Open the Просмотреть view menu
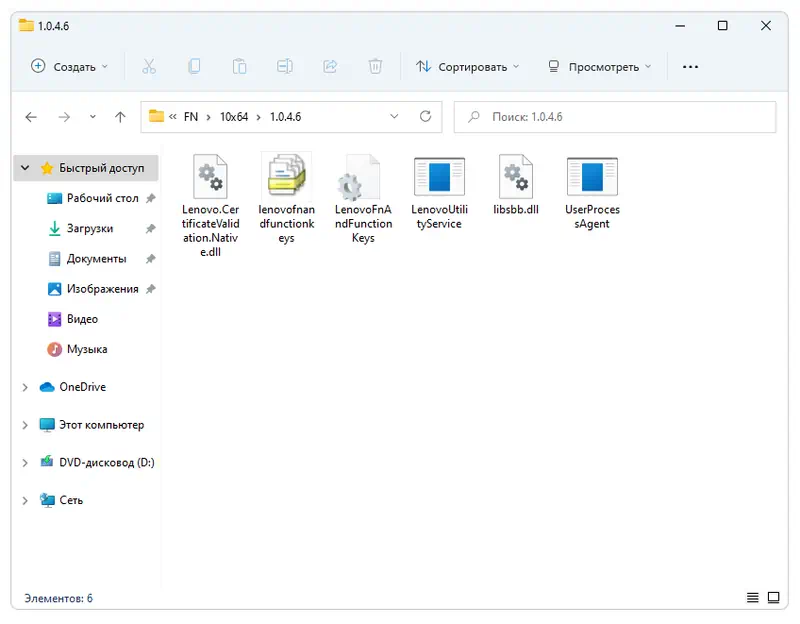Screen dimensions: 800x624 tap(599, 67)
